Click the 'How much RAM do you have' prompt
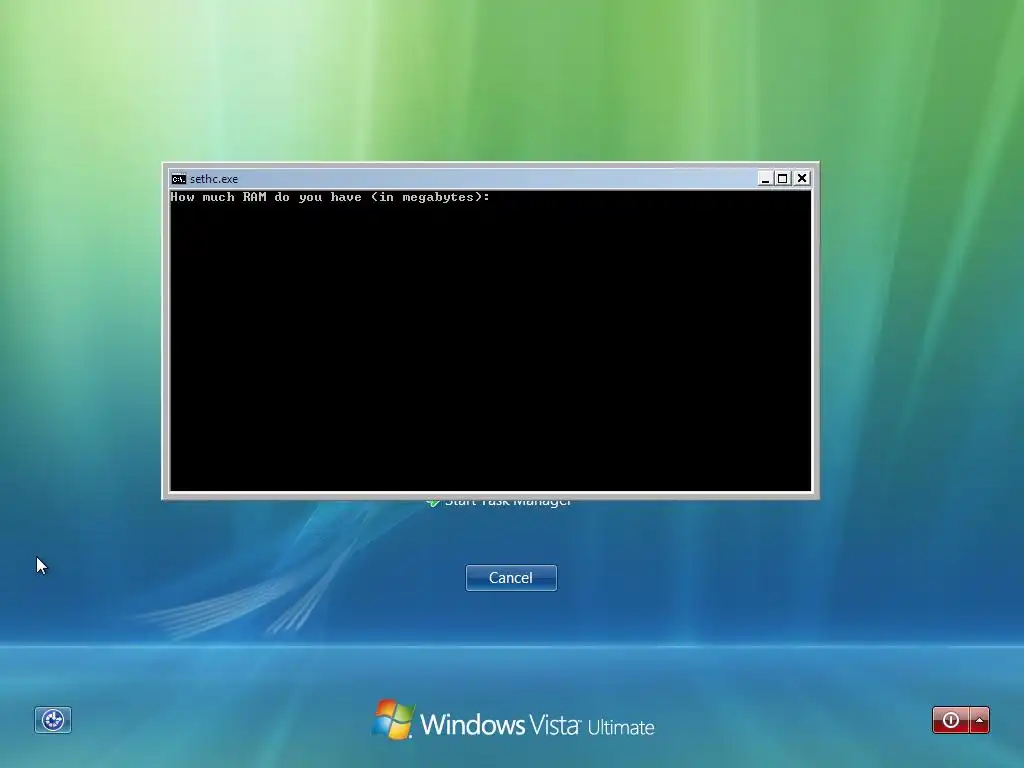The image size is (1024, 768). [330, 197]
